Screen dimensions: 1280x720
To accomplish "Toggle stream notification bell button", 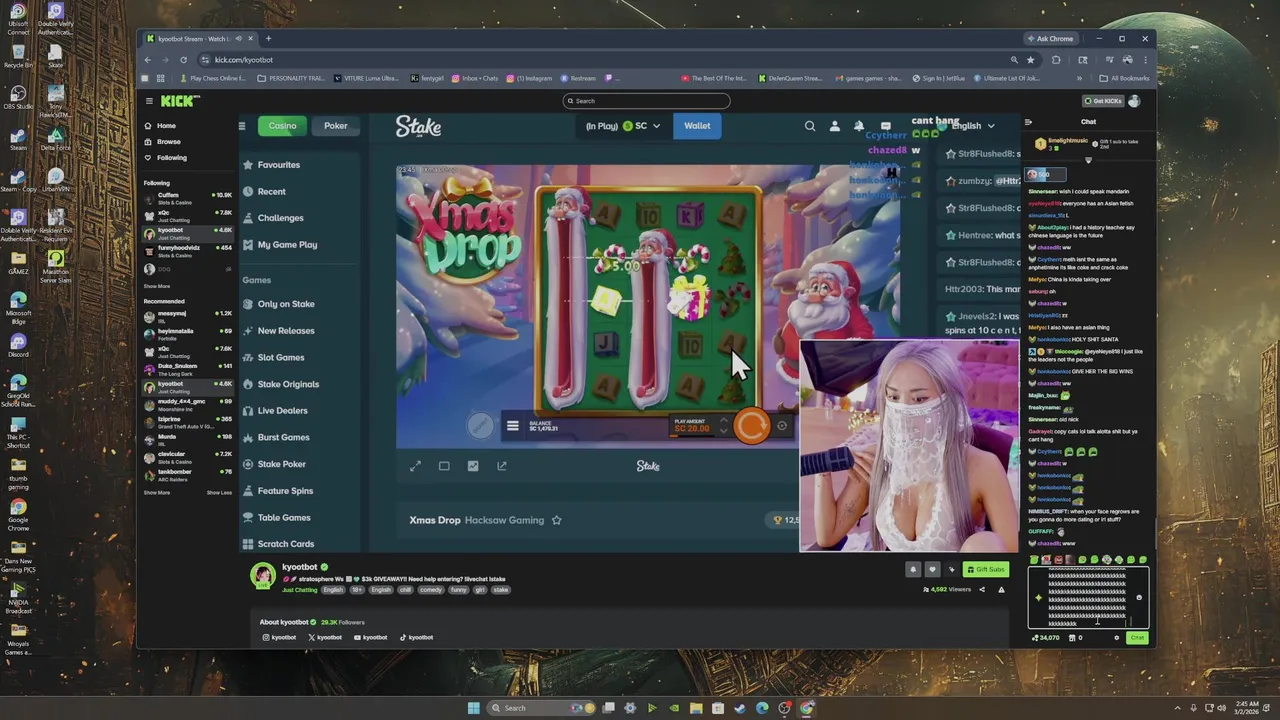I will coord(912,570).
